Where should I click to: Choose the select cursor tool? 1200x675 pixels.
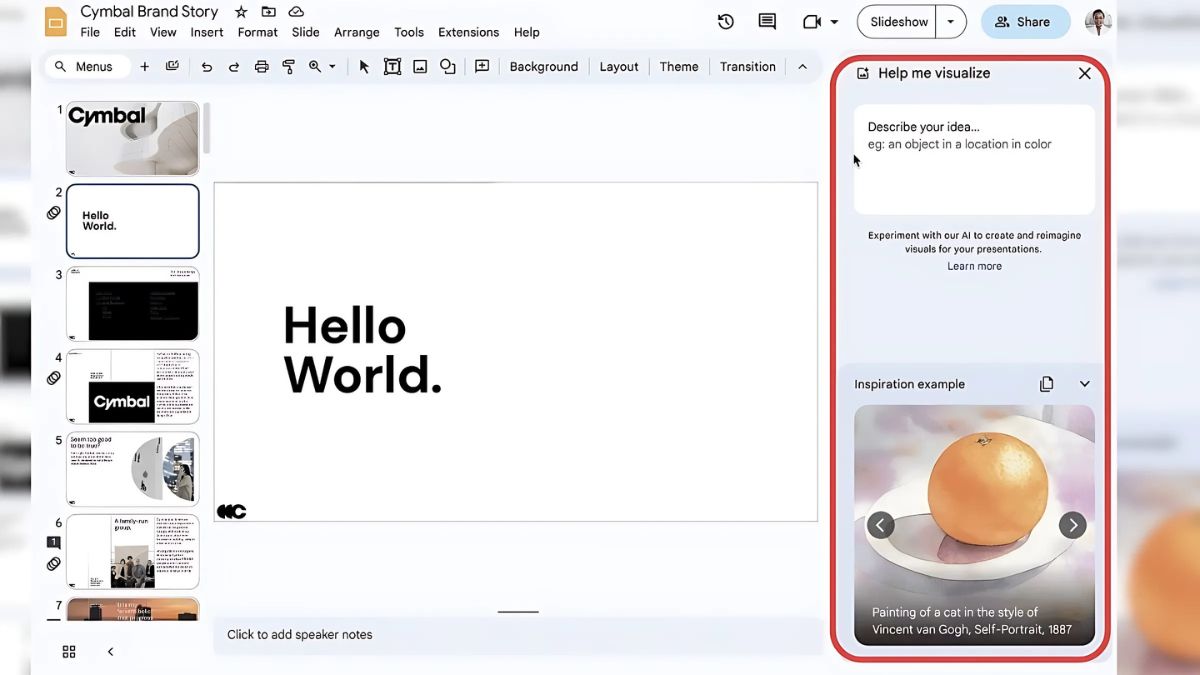(364, 67)
